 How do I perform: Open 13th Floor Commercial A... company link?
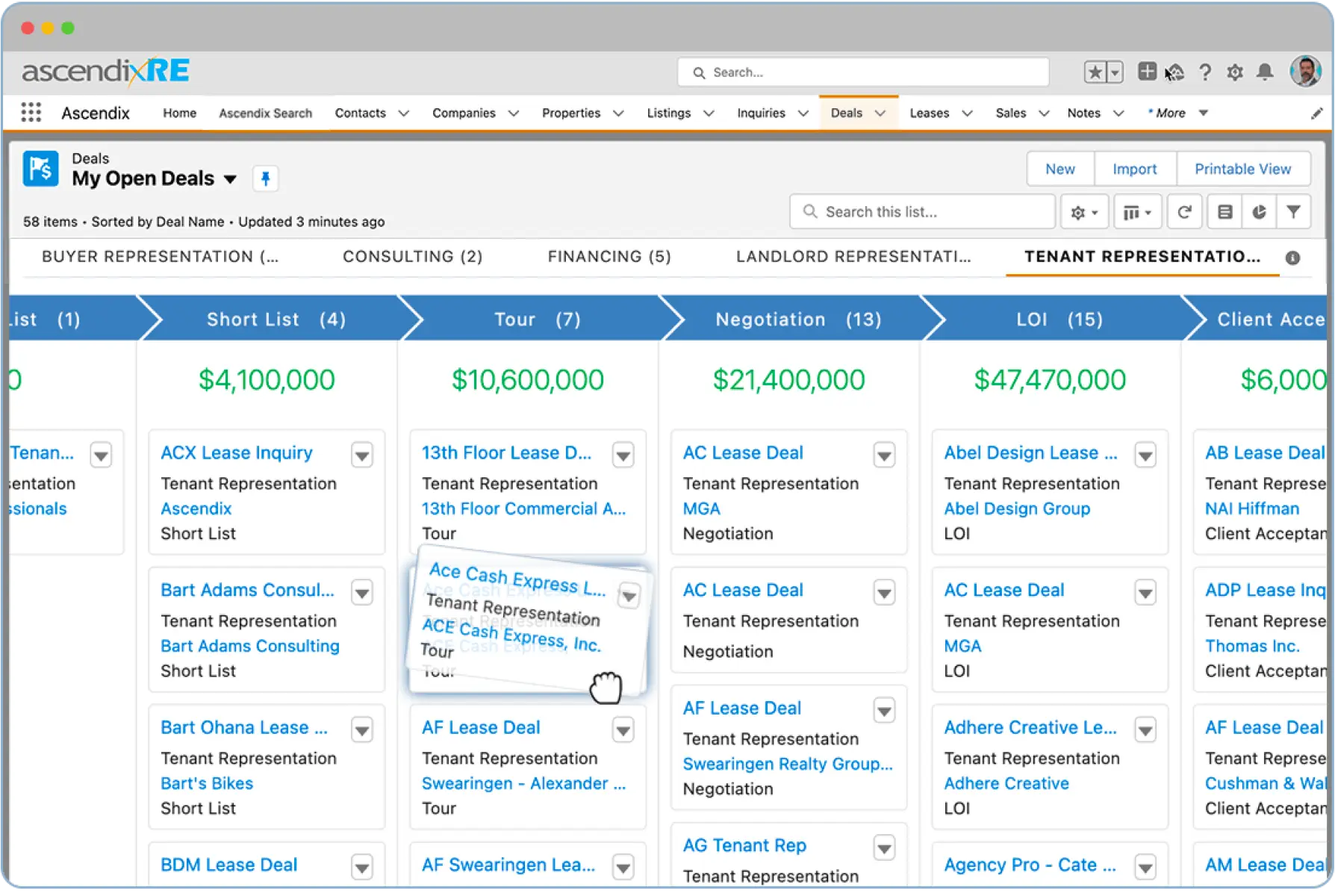(x=523, y=508)
